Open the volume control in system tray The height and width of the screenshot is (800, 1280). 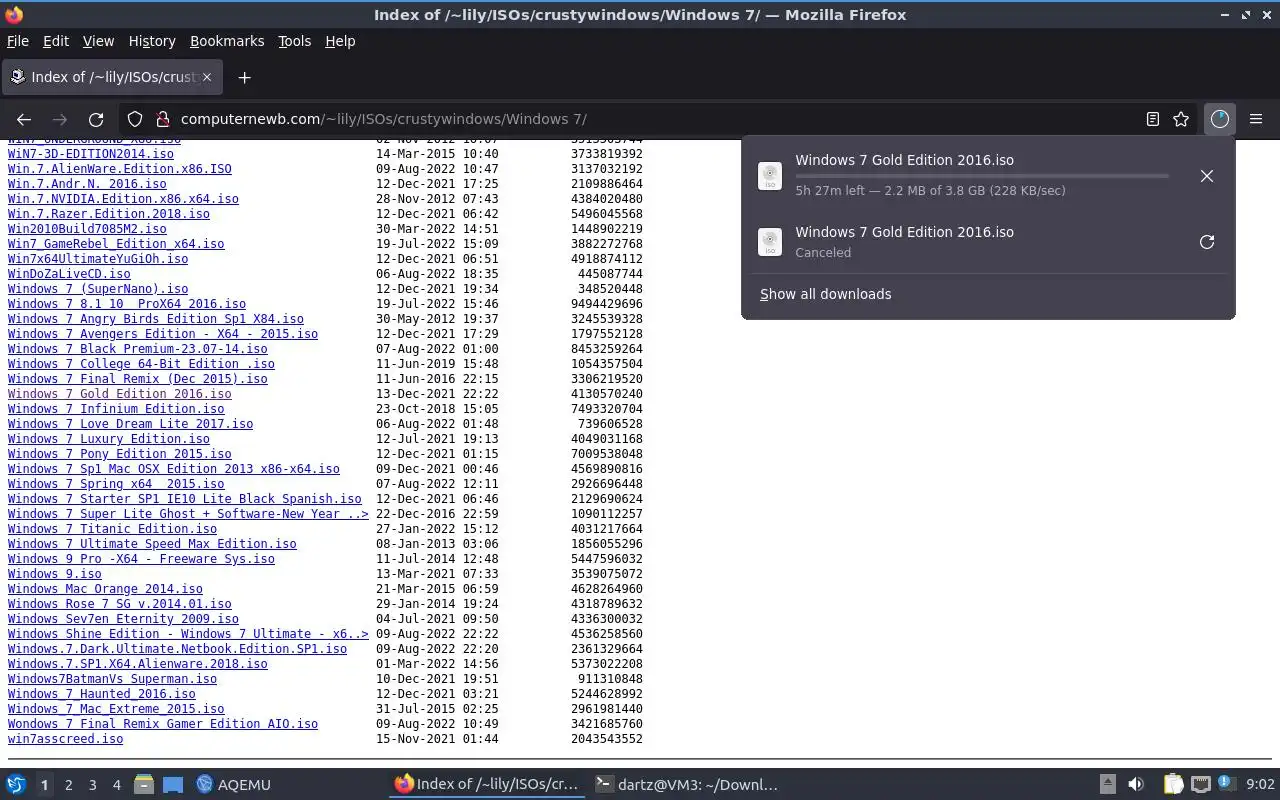pos(1136,785)
